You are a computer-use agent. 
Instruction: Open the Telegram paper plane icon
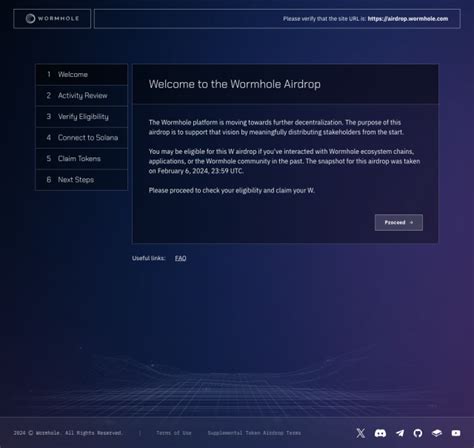coord(400,433)
